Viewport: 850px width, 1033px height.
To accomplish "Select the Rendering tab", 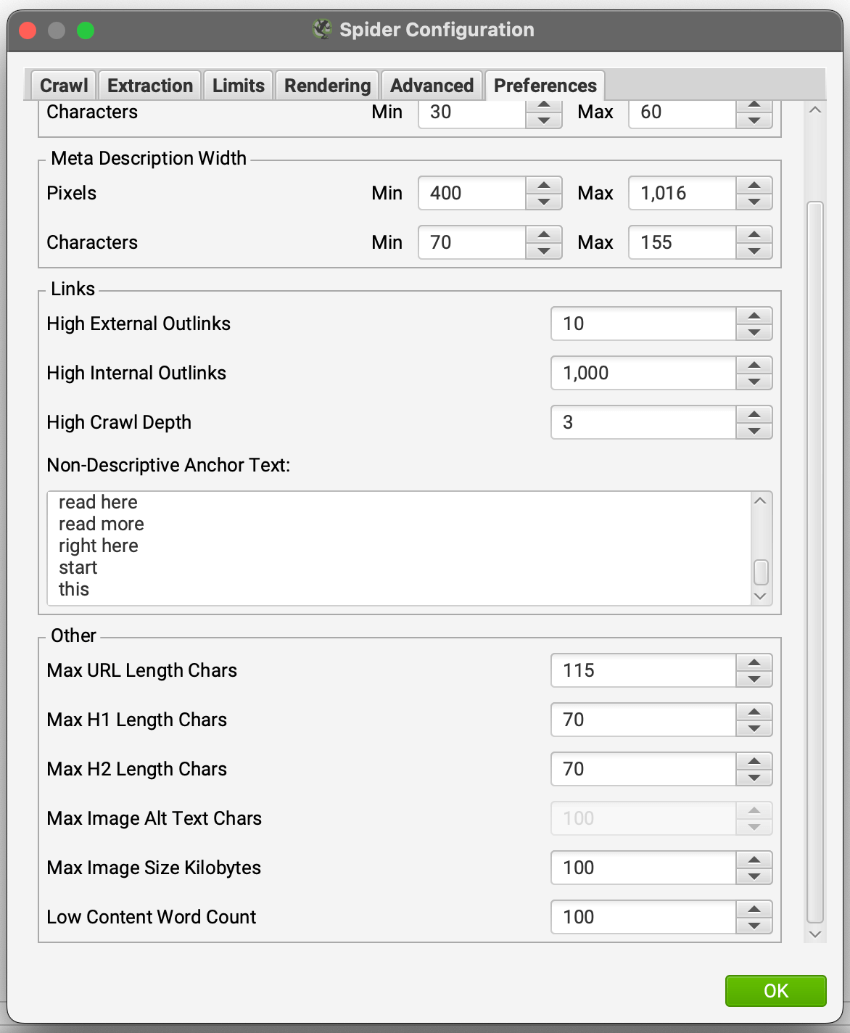I will click(327, 86).
